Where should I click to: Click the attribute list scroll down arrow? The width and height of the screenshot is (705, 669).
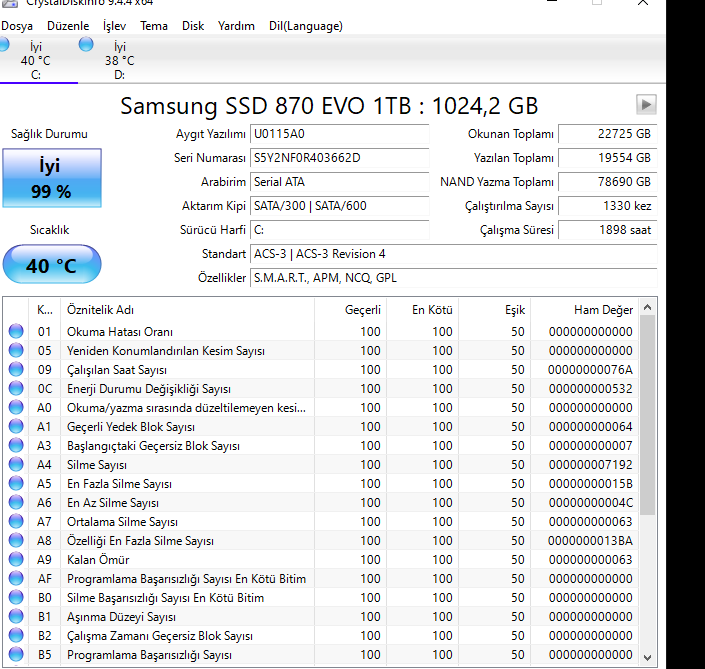pos(647,658)
